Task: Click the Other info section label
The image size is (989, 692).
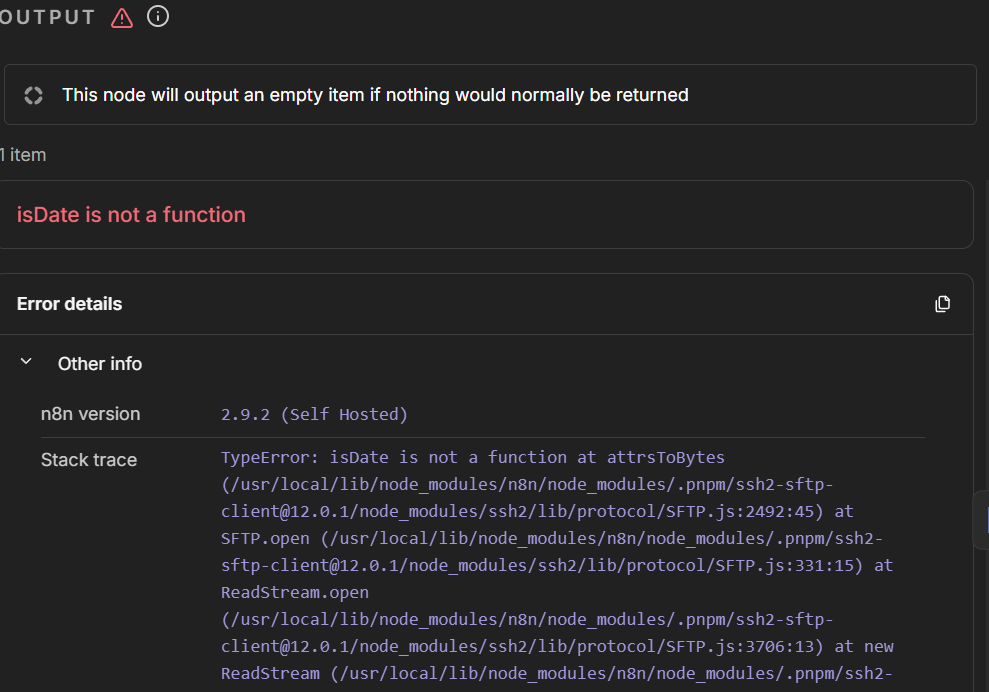Action: pos(100,364)
